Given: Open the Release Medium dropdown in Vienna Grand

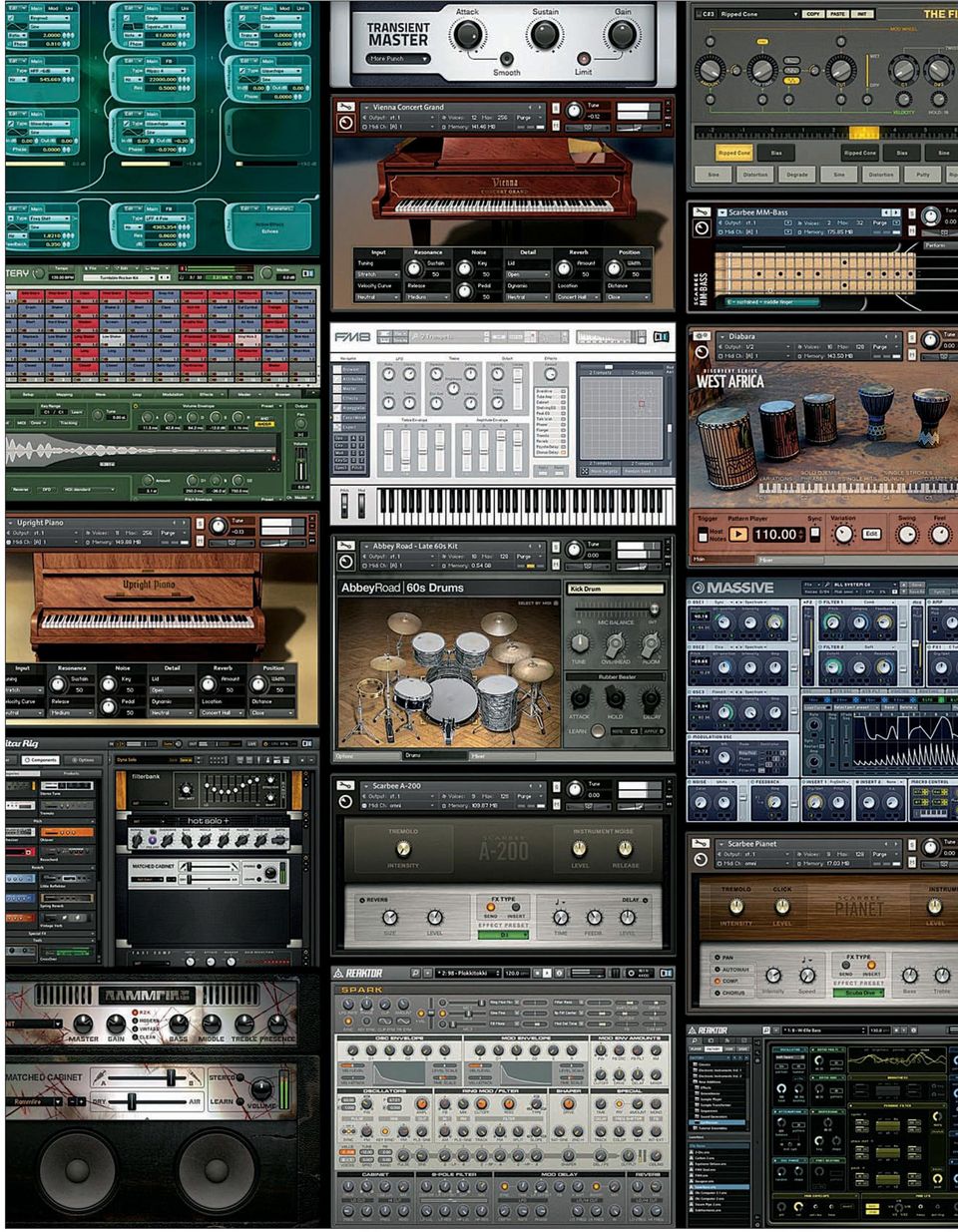Looking at the screenshot, I should pyautogui.click(x=426, y=296).
